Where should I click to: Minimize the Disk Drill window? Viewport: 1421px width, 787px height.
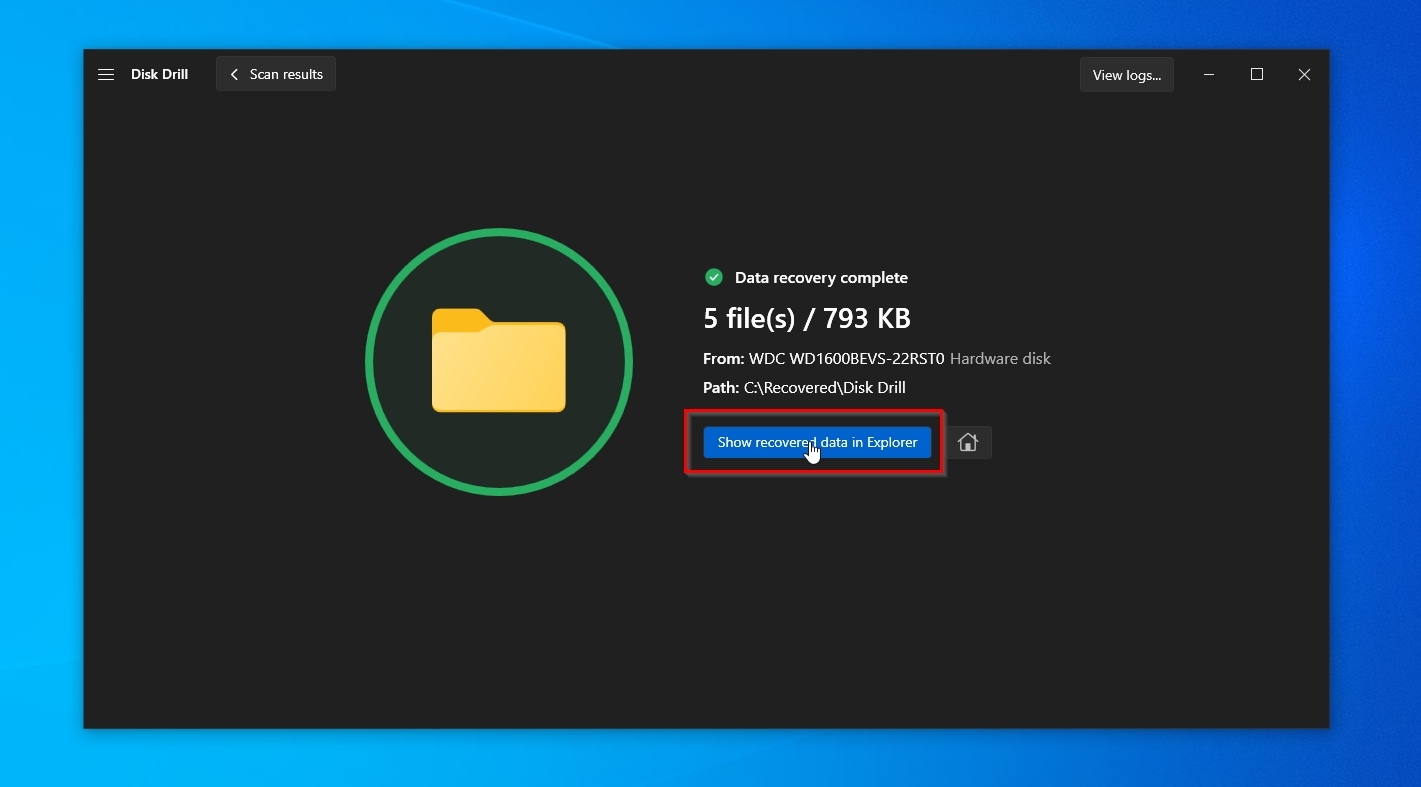(1210, 74)
